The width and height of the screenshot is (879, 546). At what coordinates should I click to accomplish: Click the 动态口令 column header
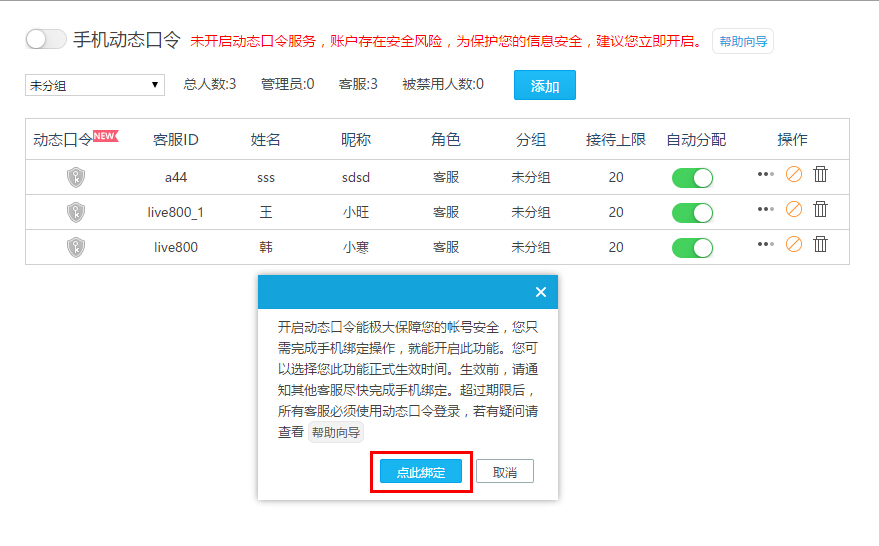click(62, 140)
